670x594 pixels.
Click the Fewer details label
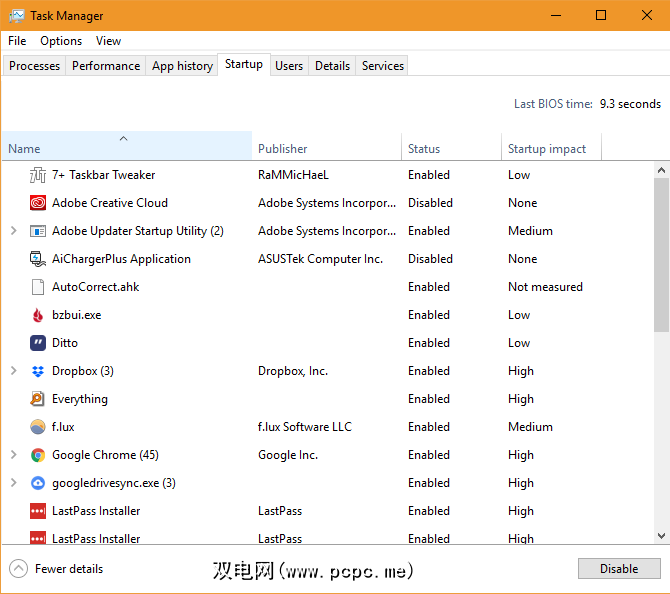[x=69, y=569]
